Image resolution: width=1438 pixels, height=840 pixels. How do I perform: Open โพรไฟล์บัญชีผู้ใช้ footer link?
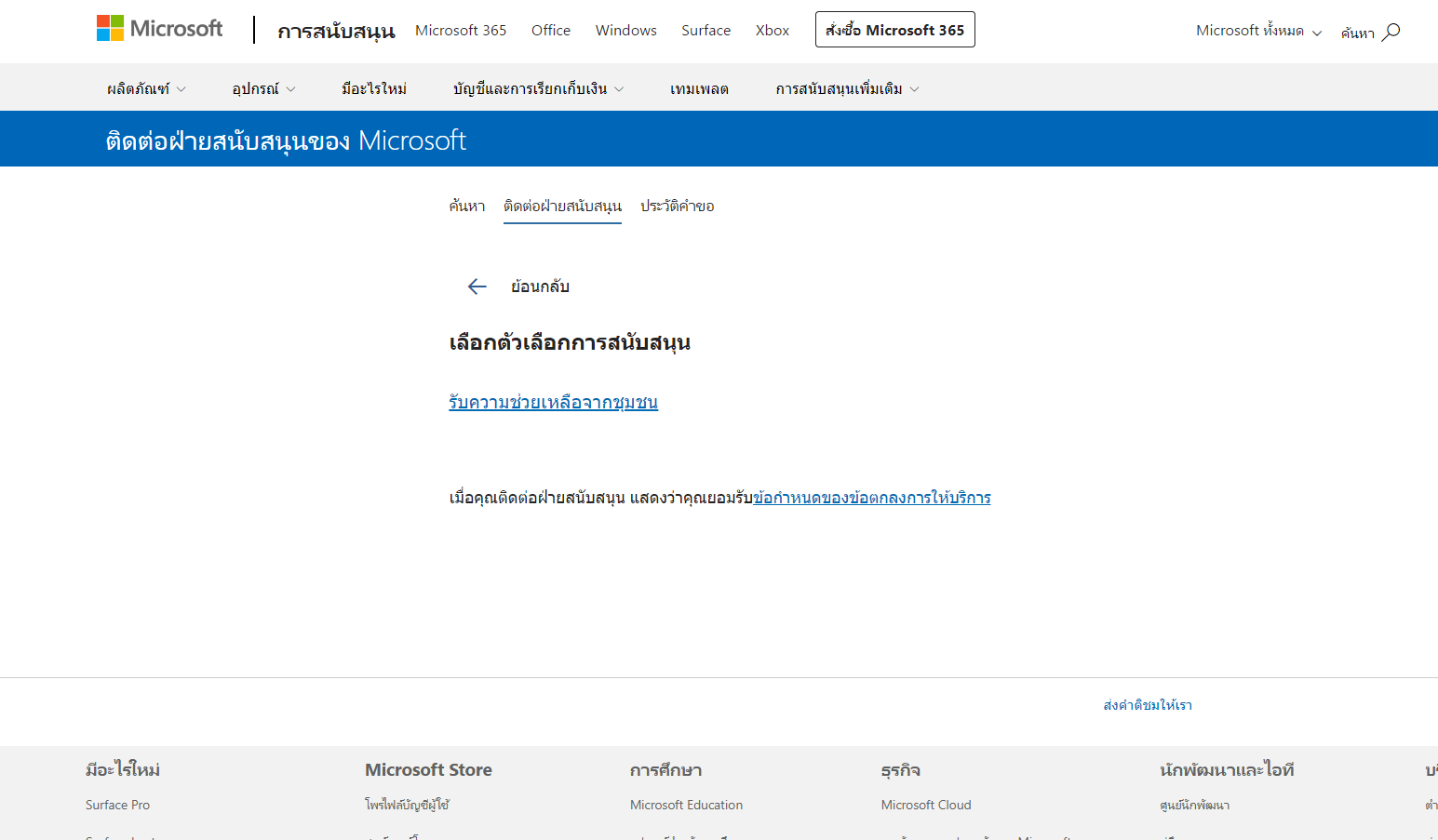407,805
